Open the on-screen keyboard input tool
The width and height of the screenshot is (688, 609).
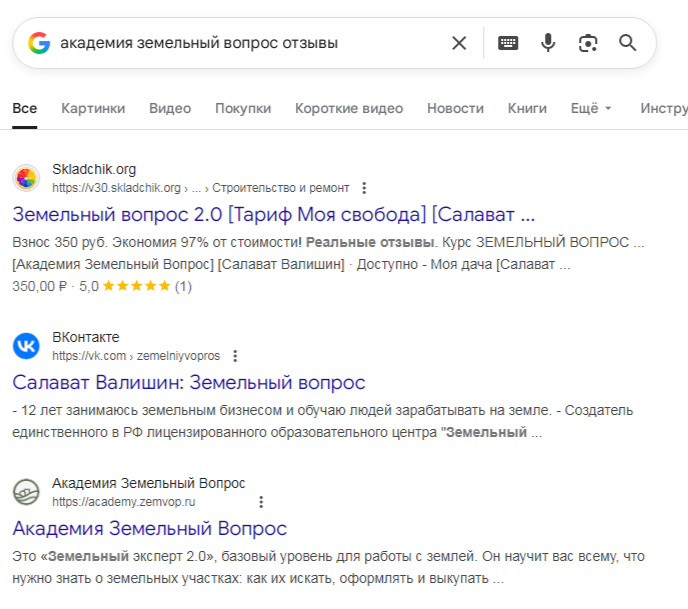click(508, 43)
